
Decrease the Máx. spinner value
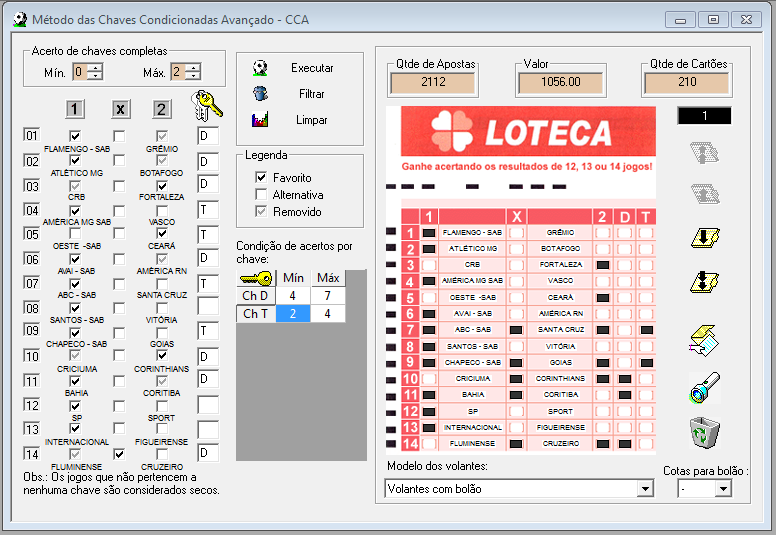tap(194, 75)
